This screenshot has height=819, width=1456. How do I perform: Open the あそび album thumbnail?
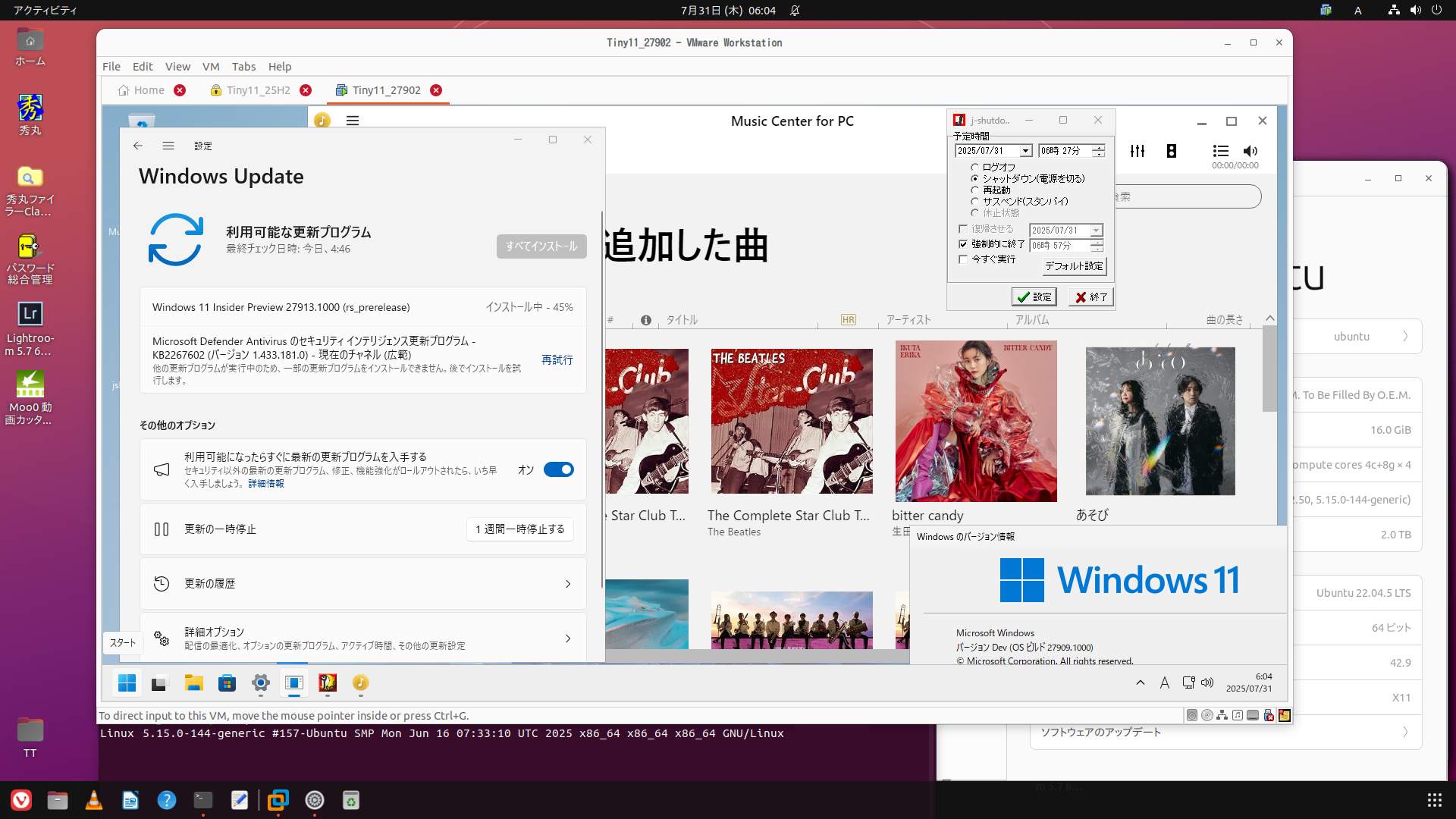click(1160, 421)
